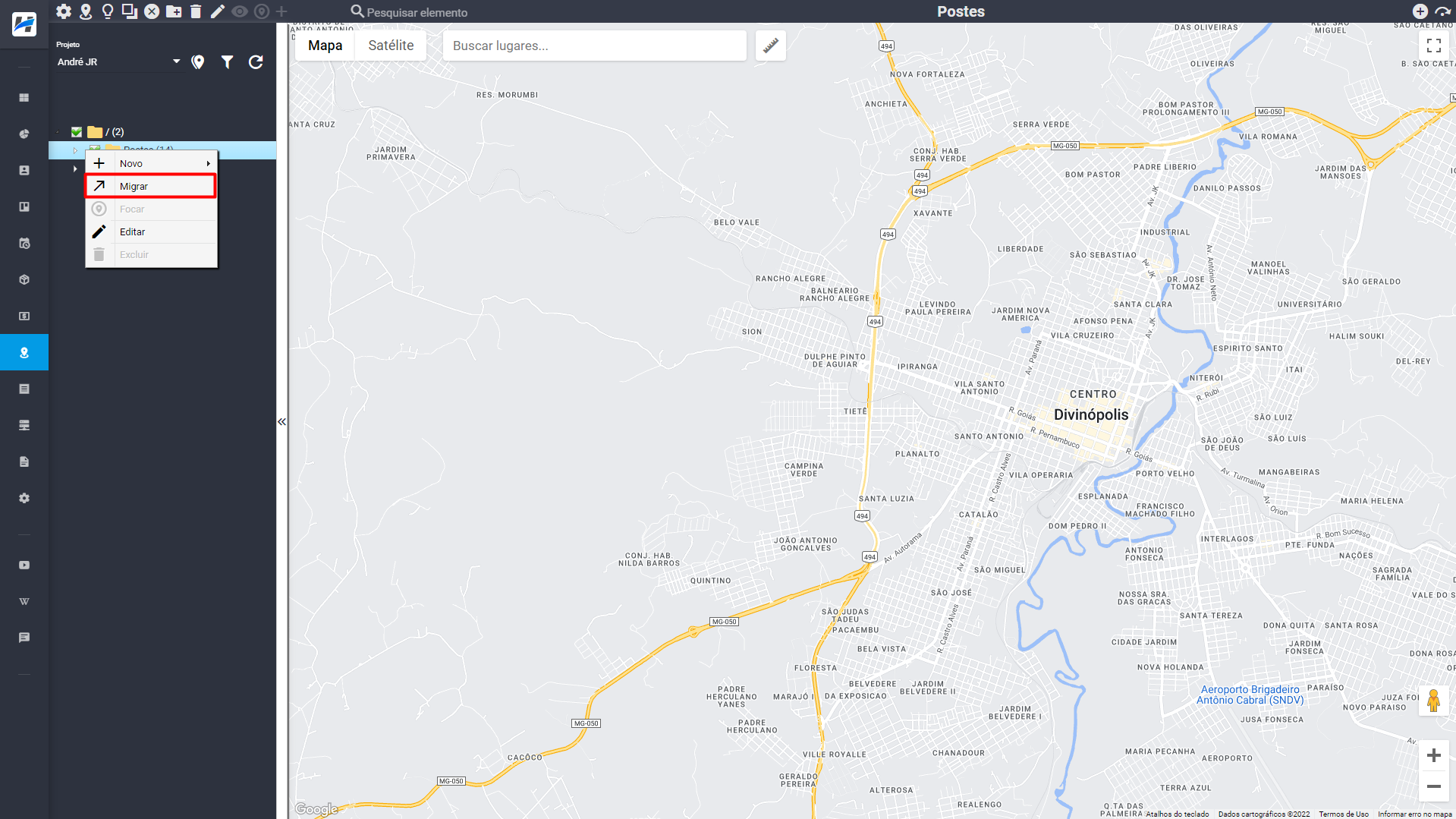This screenshot has width=1456, height=819.
Task: Open the settings gear in top toolbar
Action: click(x=64, y=11)
